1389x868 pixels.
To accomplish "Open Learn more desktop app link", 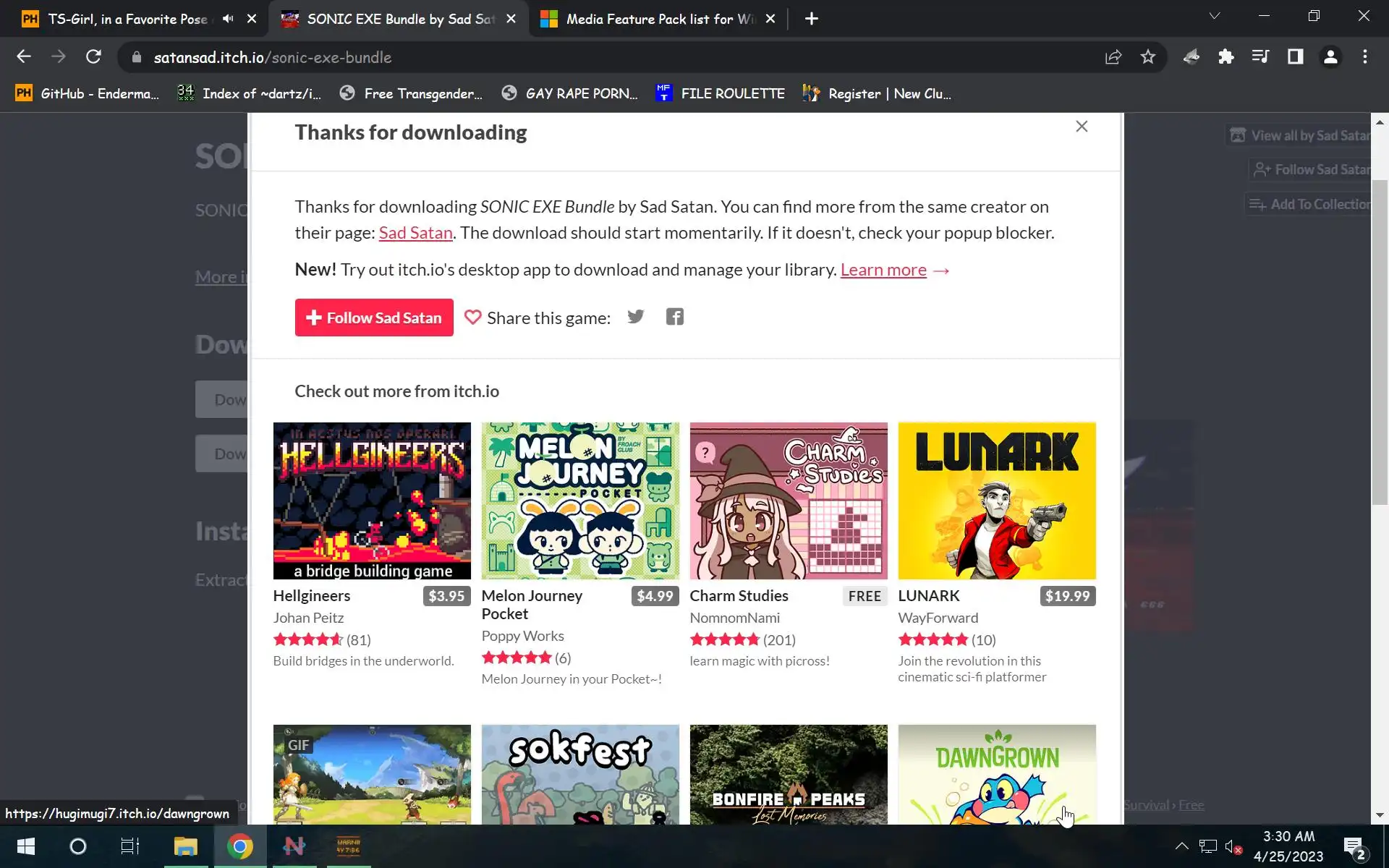I will click(883, 270).
